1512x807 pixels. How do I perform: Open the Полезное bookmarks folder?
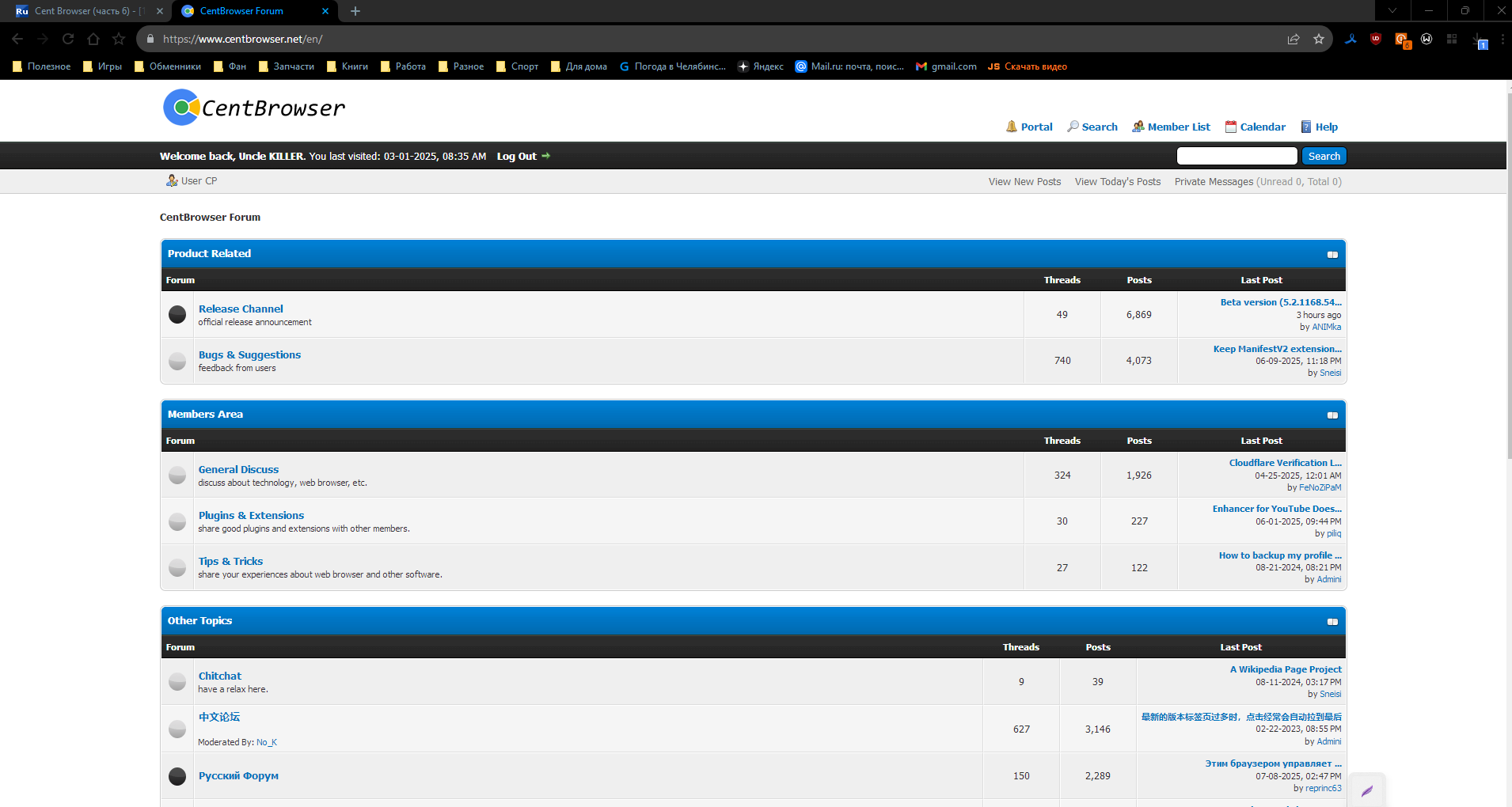42,66
